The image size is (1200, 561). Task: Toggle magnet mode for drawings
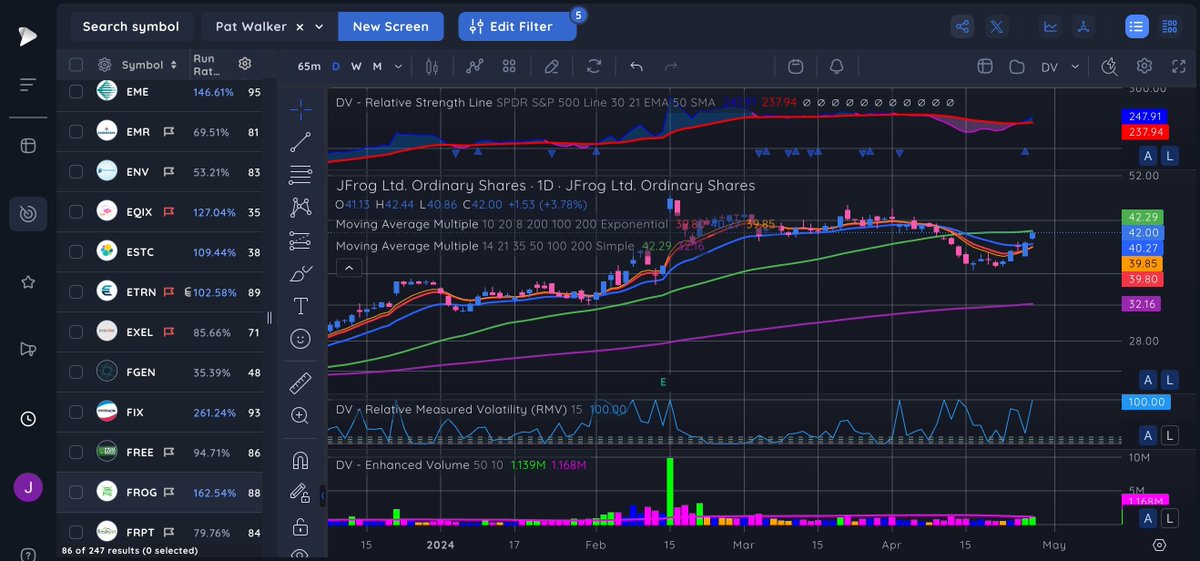[x=300, y=460]
